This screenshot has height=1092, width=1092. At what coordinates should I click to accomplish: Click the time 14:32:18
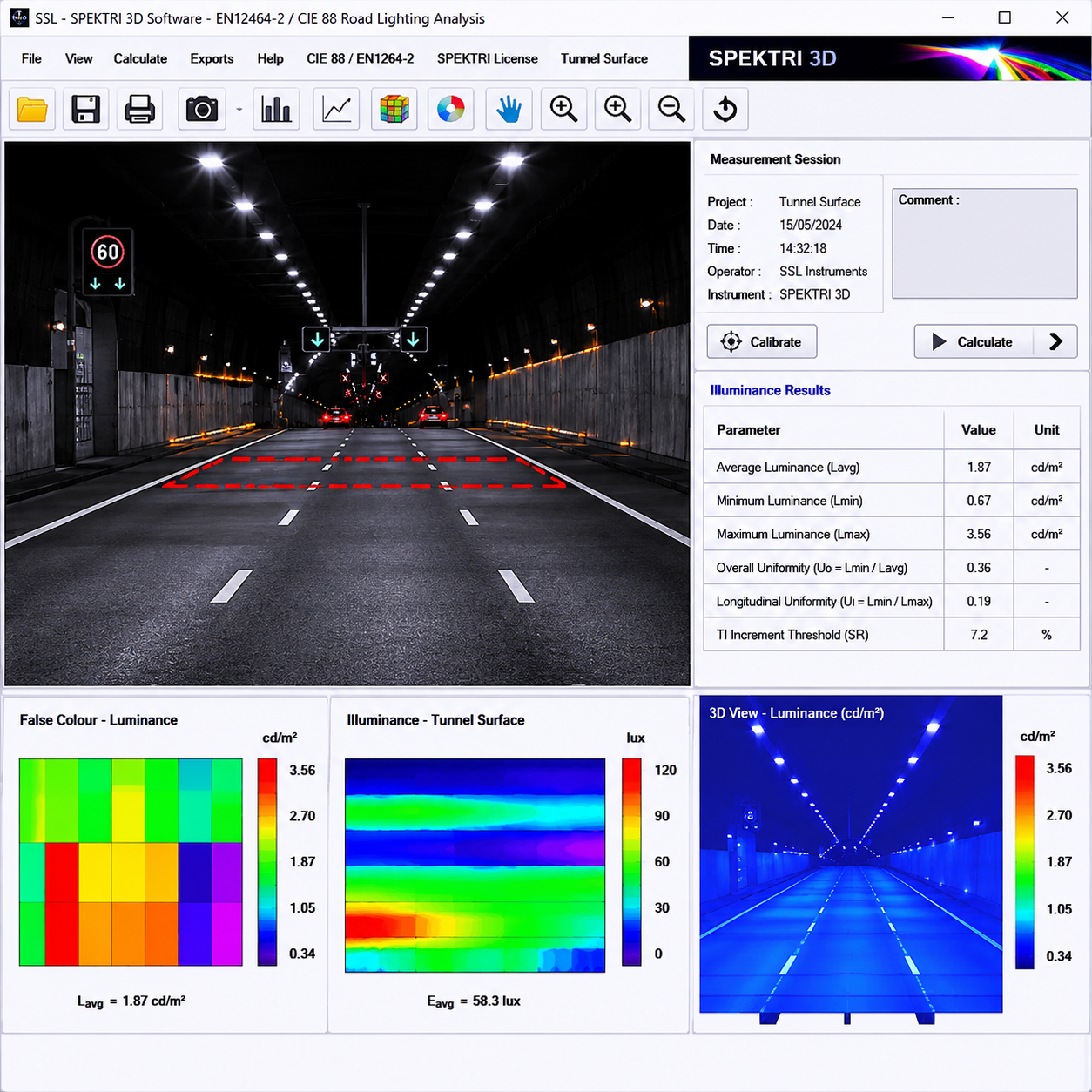point(803,248)
